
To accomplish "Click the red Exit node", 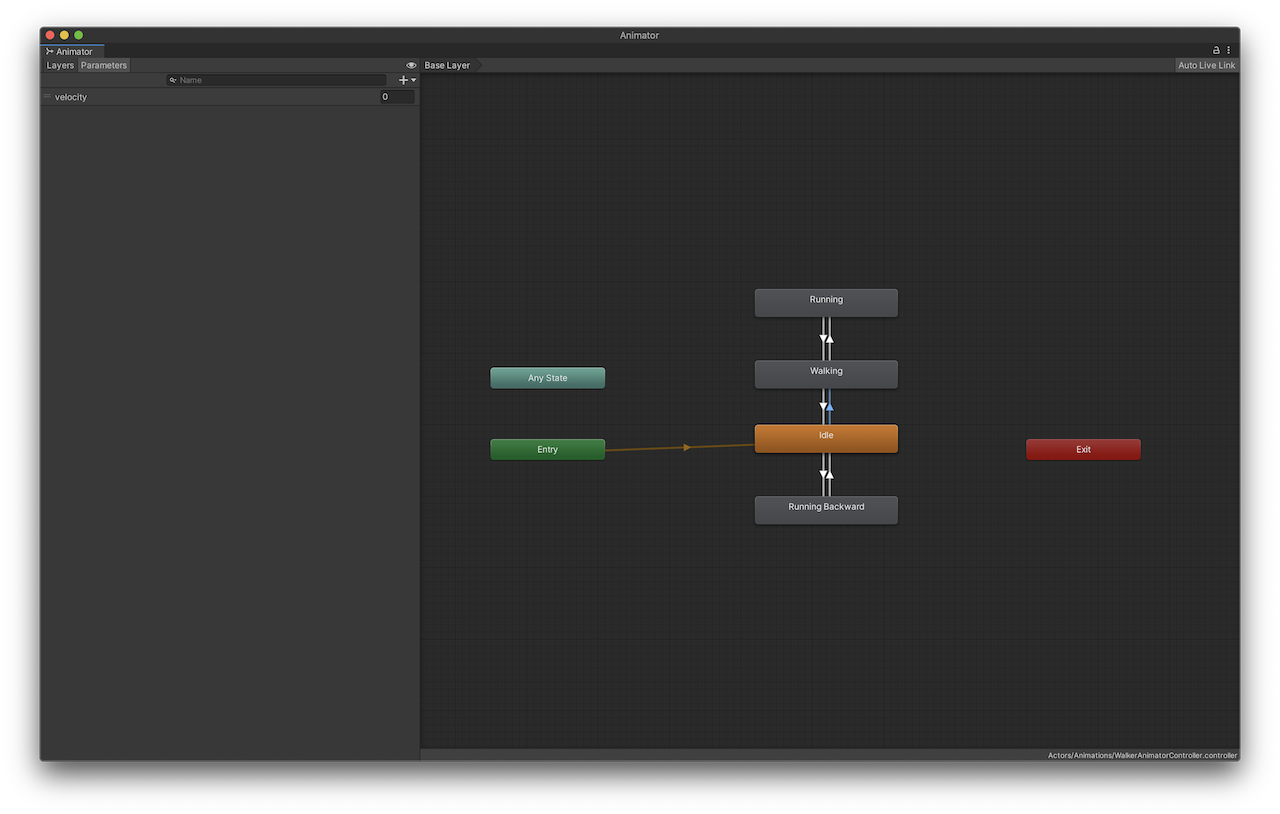I will (1083, 450).
